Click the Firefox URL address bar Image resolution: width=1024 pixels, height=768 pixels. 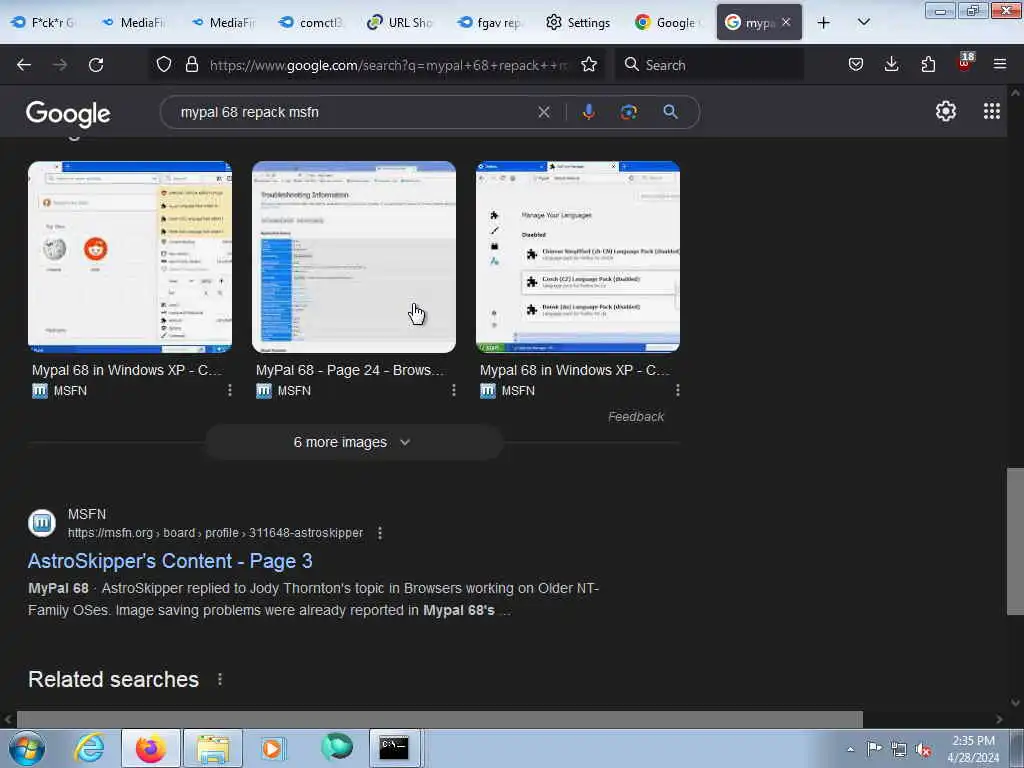coord(389,65)
